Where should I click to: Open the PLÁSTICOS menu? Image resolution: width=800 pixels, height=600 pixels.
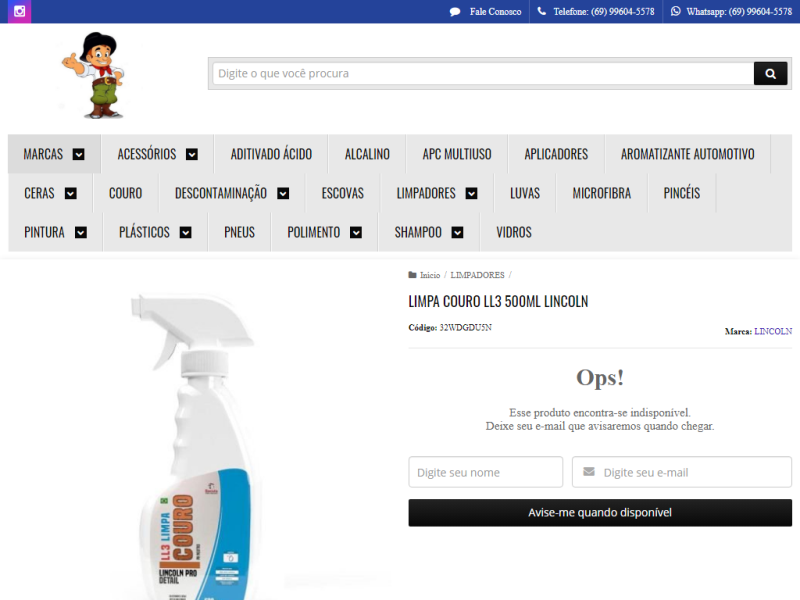(144, 233)
